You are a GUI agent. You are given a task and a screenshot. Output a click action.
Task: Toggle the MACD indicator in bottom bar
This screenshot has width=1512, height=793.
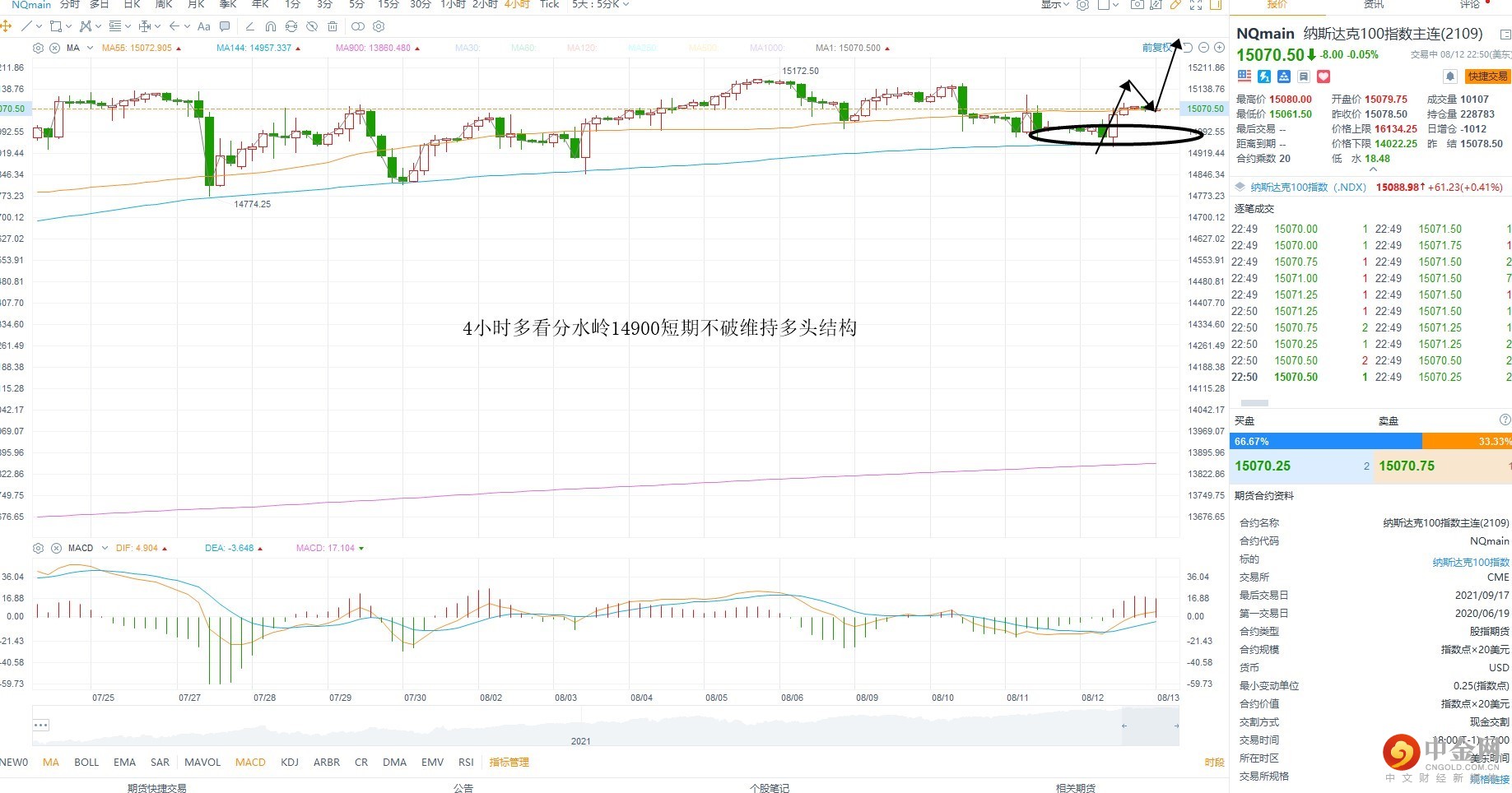(250, 763)
